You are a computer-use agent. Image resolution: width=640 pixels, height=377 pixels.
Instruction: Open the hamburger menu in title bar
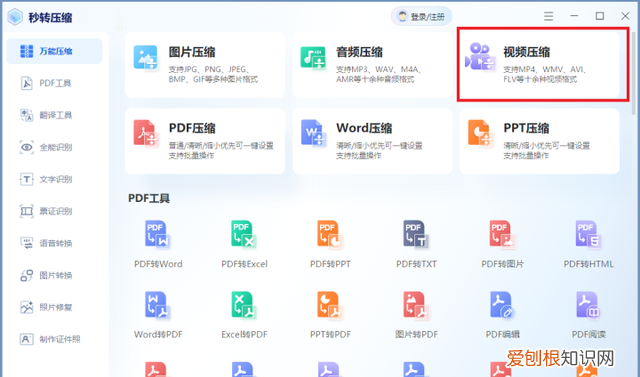click(x=549, y=16)
